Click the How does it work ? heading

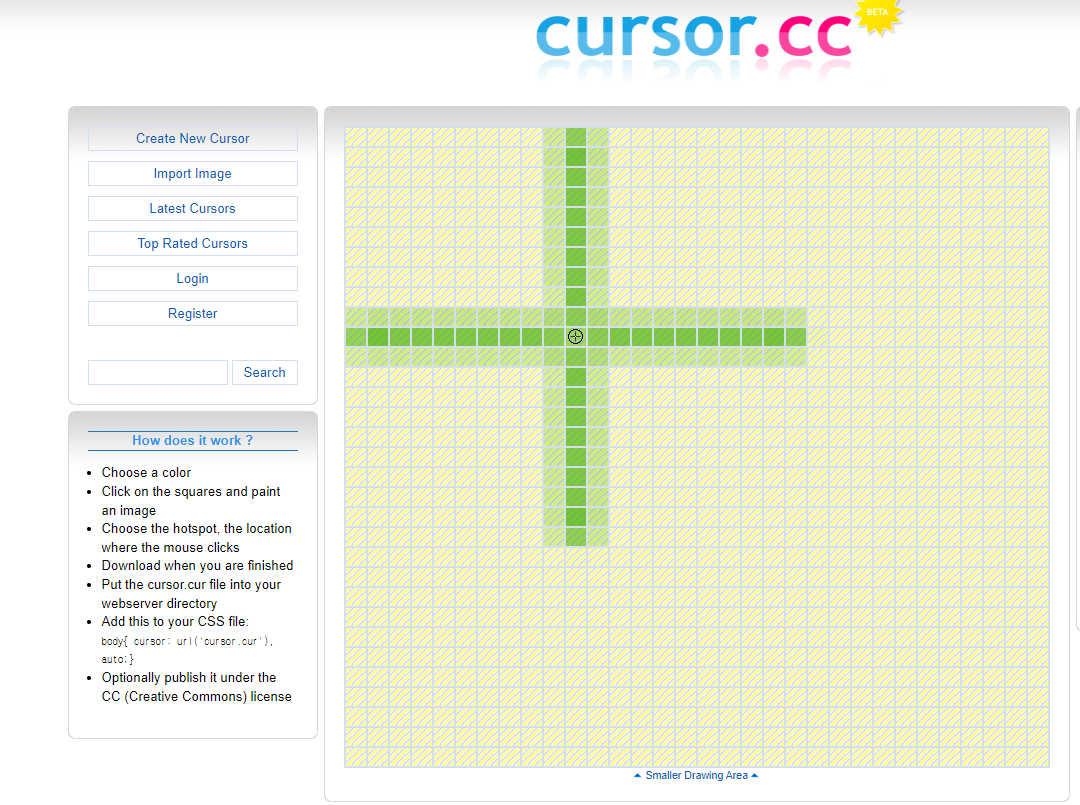[193, 441]
